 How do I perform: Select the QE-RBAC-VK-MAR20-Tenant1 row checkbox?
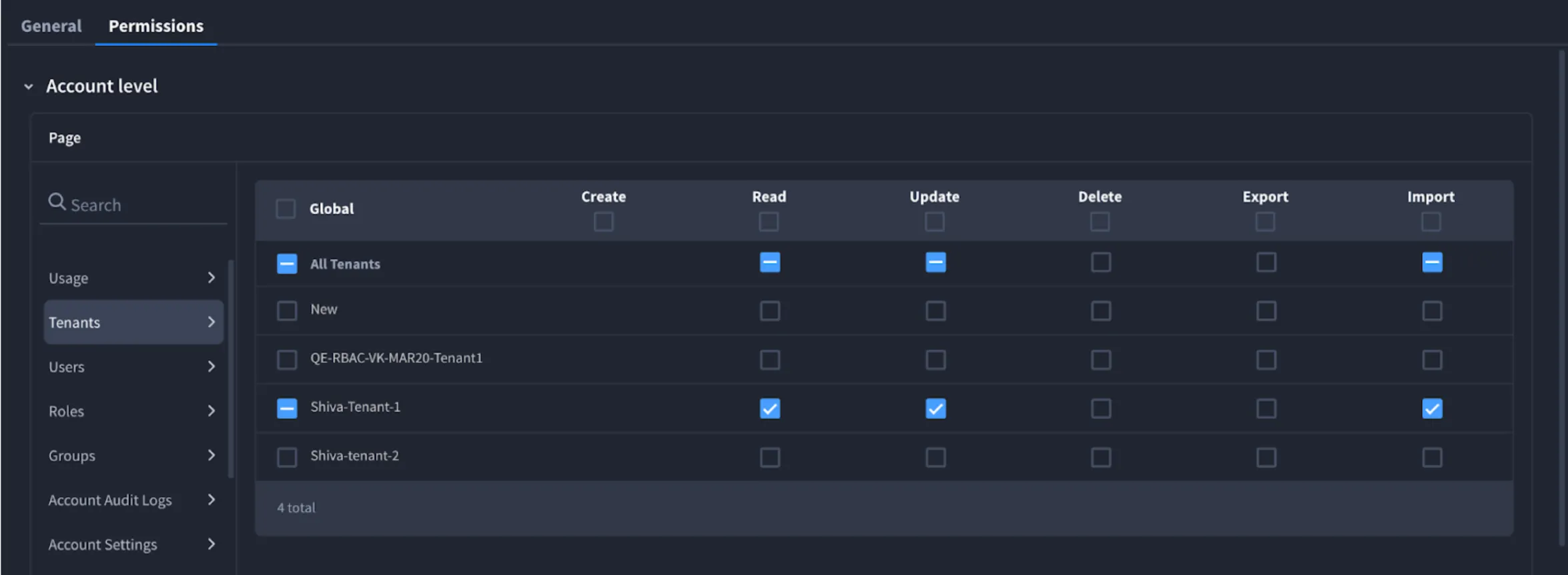[x=287, y=360]
